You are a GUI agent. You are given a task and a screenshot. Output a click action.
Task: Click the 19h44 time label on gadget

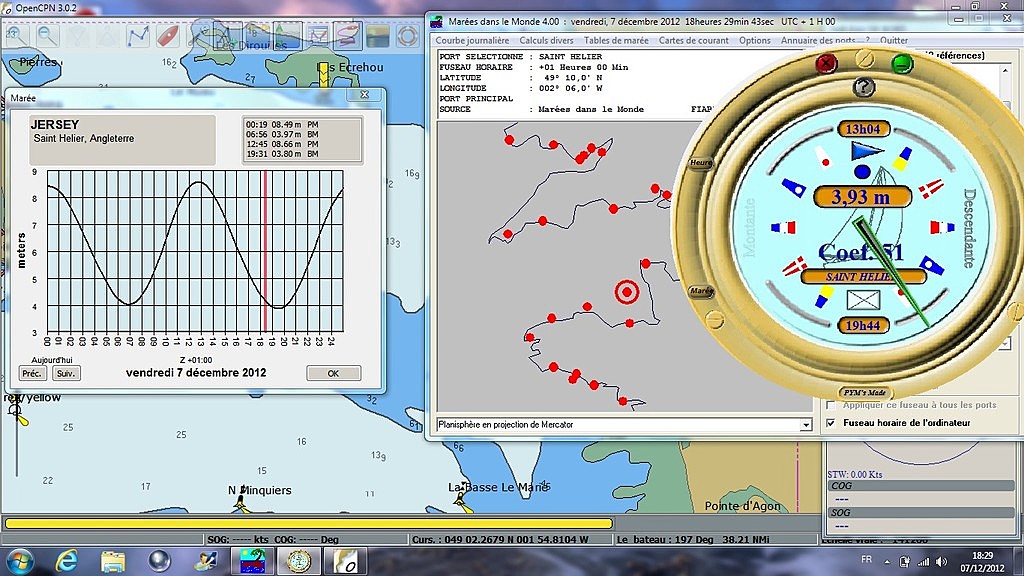tap(863, 325)
